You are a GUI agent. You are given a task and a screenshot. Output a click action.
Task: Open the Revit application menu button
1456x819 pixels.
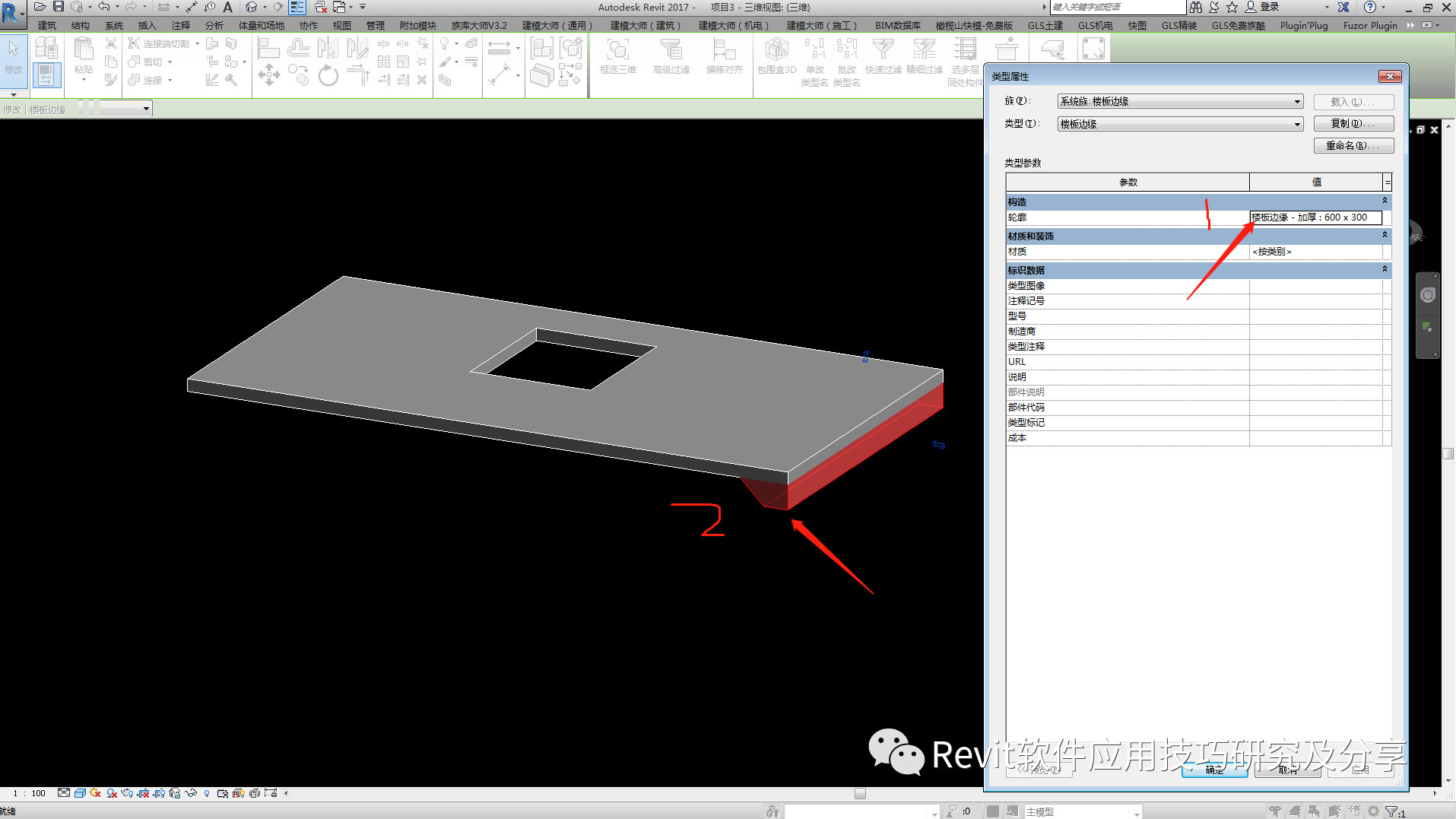tap(11, 13)
